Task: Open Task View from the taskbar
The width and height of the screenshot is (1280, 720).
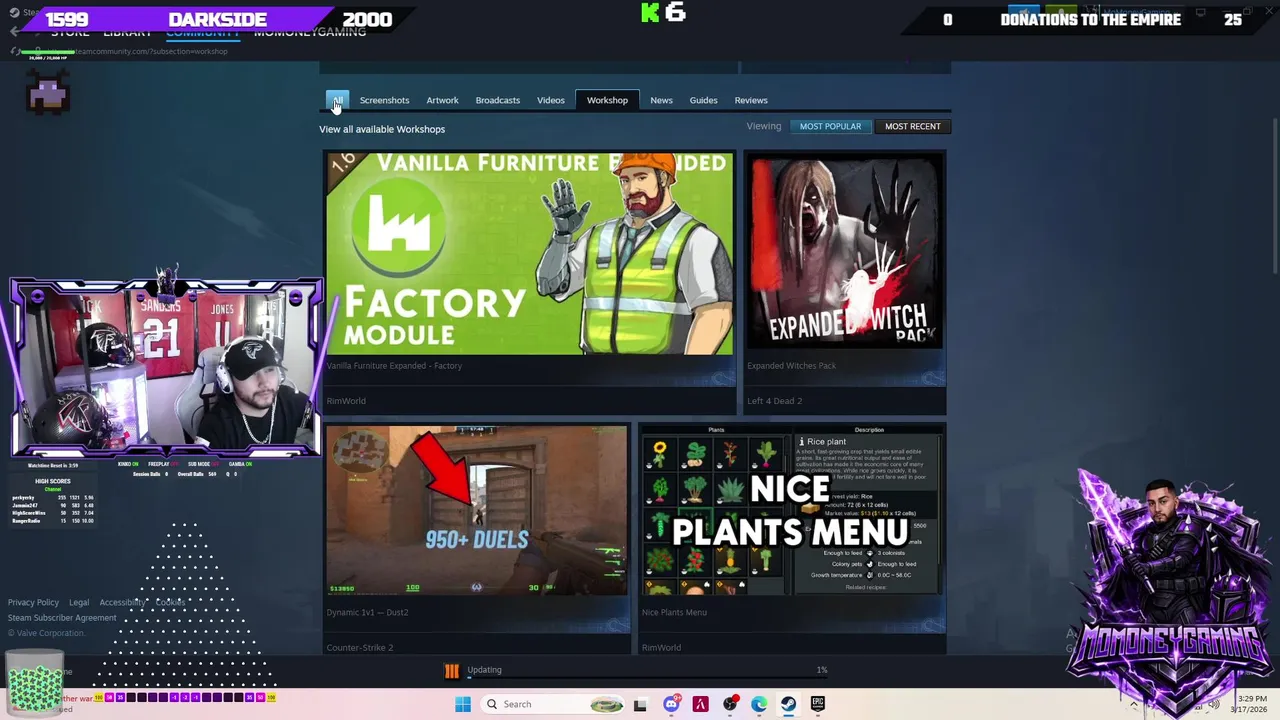Action: coord(640,704)
